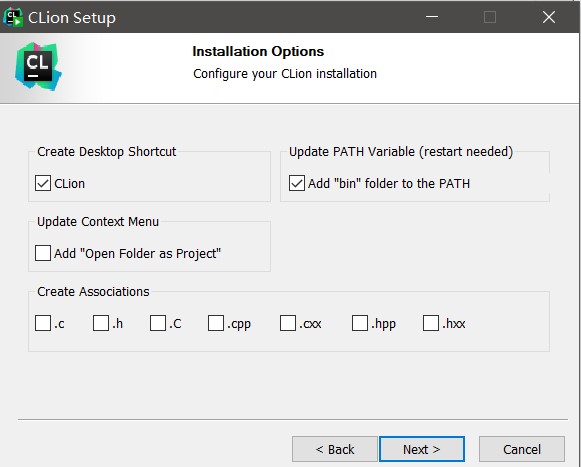Go to the next setup step
The image size is (581, 467).
click(422, 449)
